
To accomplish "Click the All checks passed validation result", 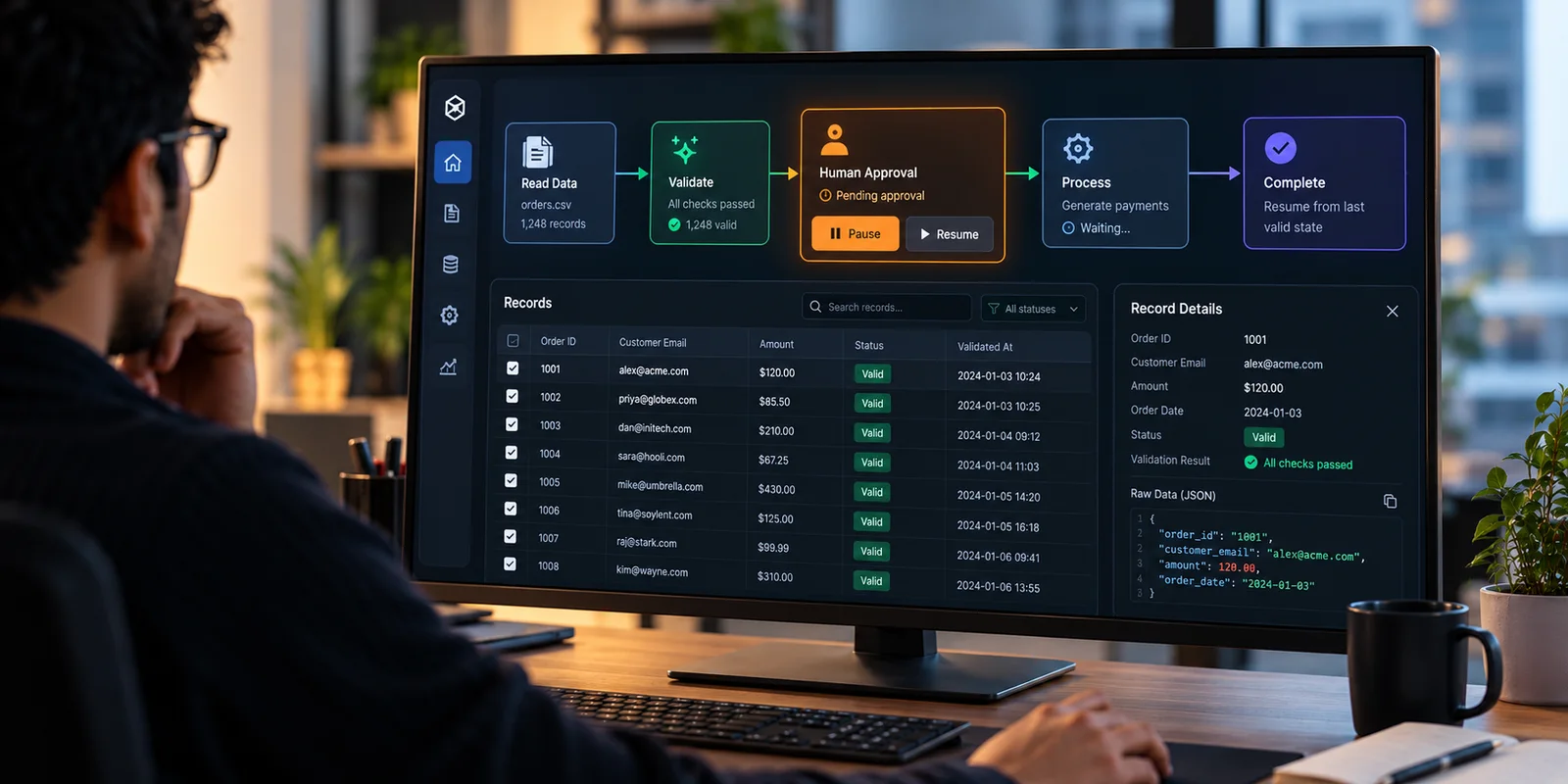I will 1298,464.
